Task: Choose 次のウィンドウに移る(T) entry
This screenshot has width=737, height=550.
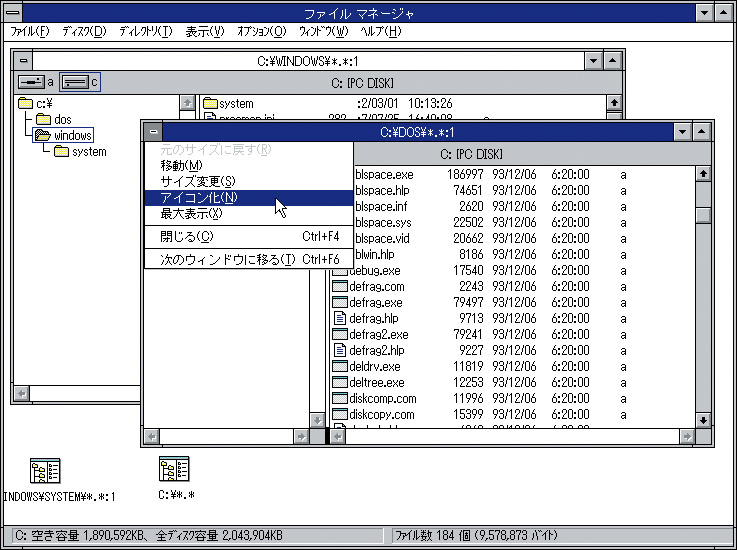Action: click(249, 259)
